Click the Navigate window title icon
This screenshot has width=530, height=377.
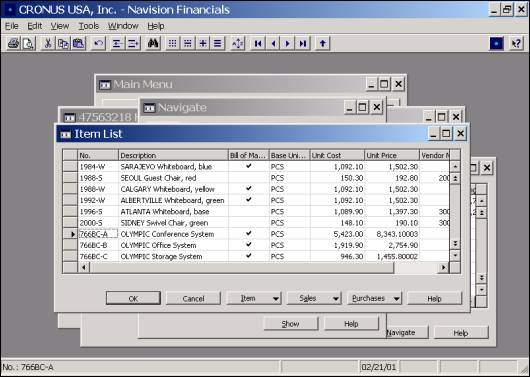pos(149,108)
